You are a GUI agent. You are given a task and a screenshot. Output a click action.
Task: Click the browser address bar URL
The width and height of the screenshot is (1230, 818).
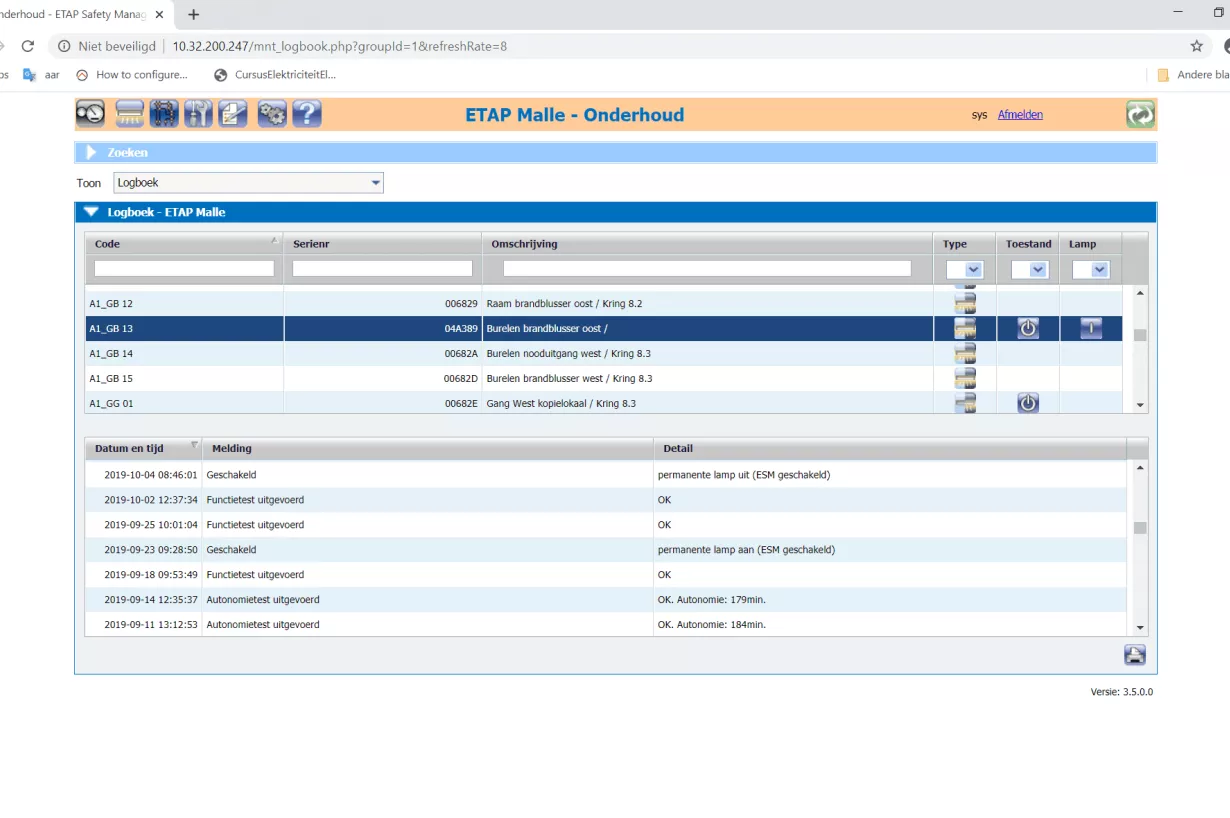[340, 46]
